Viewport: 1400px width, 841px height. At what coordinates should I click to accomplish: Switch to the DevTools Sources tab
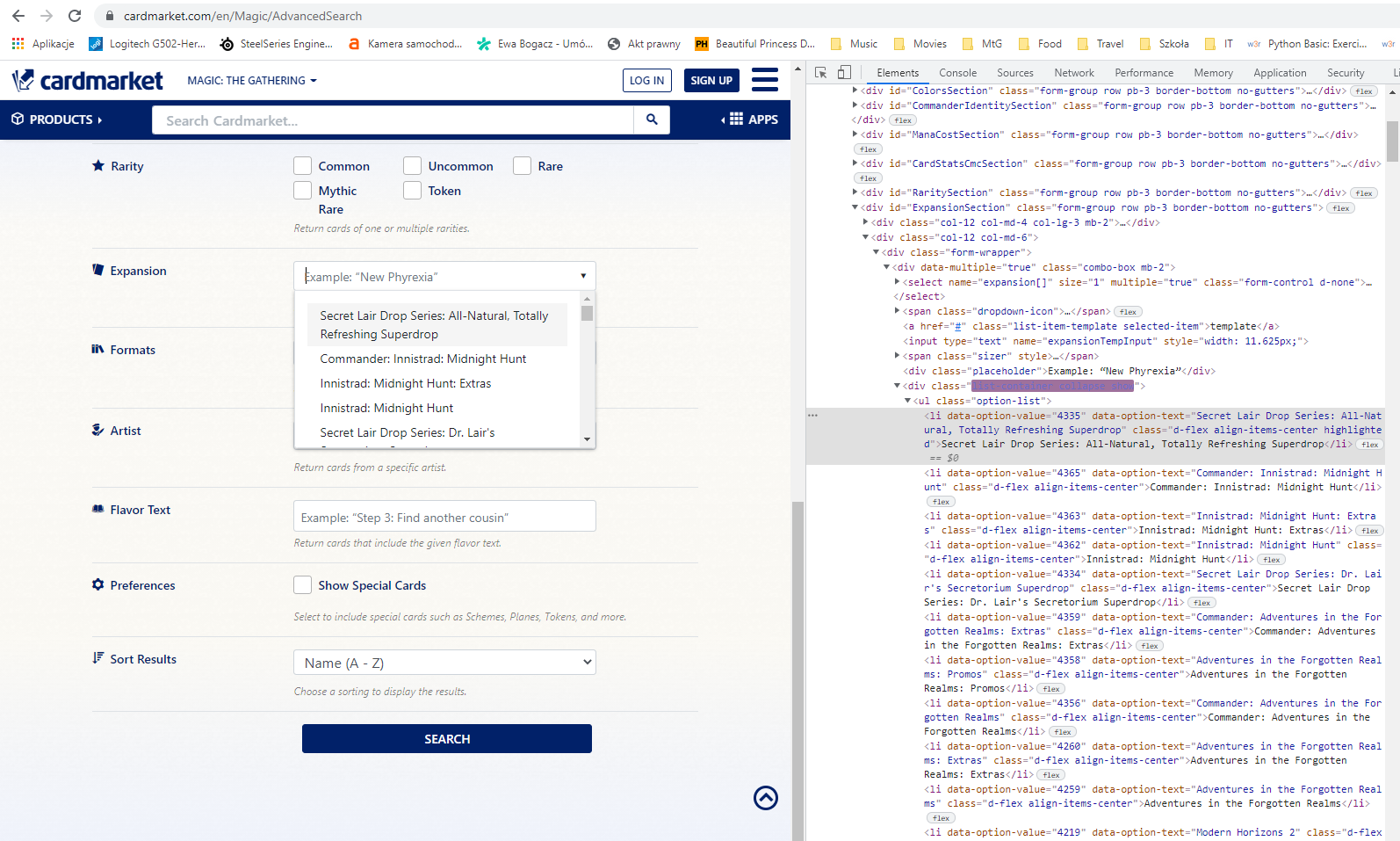tap(1015, 73)
